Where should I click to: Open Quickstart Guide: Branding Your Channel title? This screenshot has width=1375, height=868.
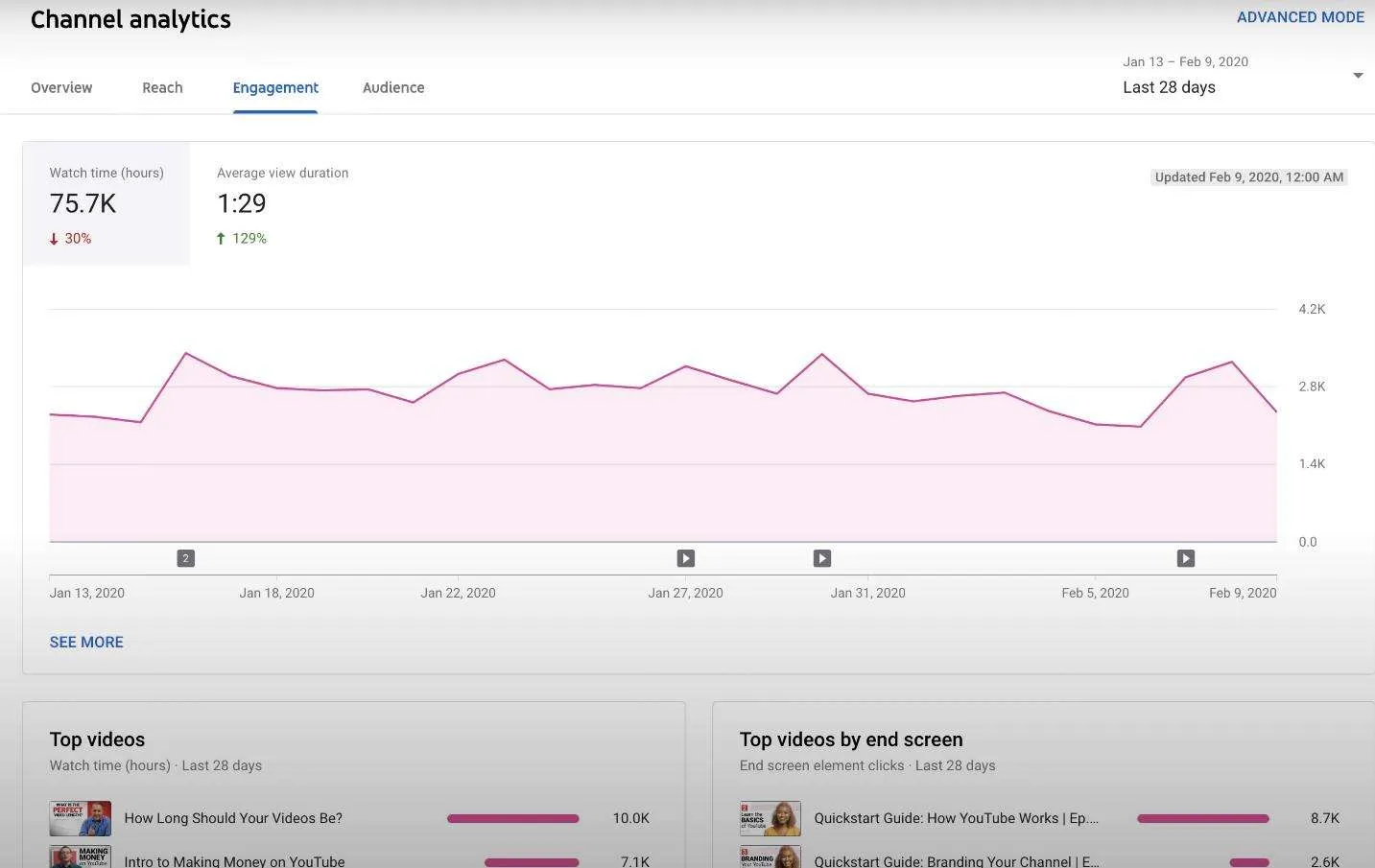(x=957, y=861)
